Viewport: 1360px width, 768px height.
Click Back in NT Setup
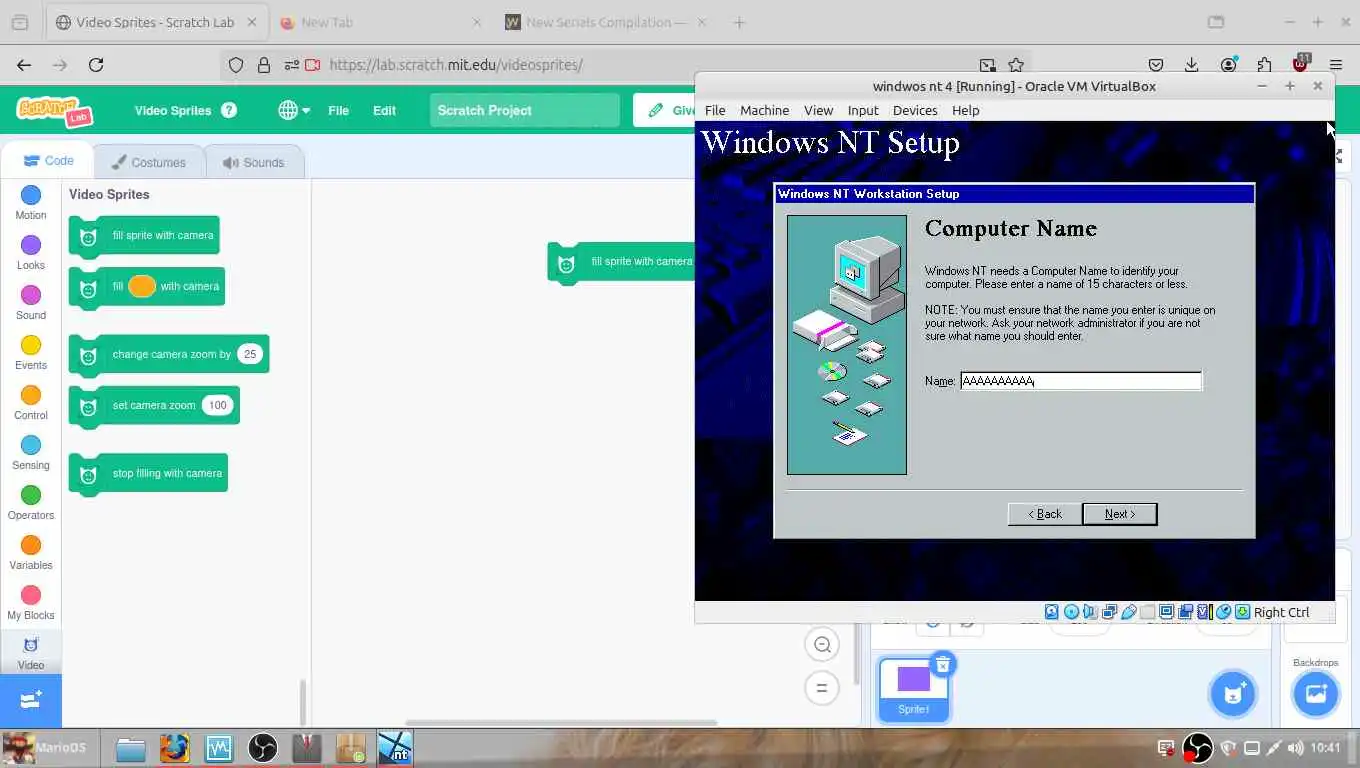tap(1044, 514)
